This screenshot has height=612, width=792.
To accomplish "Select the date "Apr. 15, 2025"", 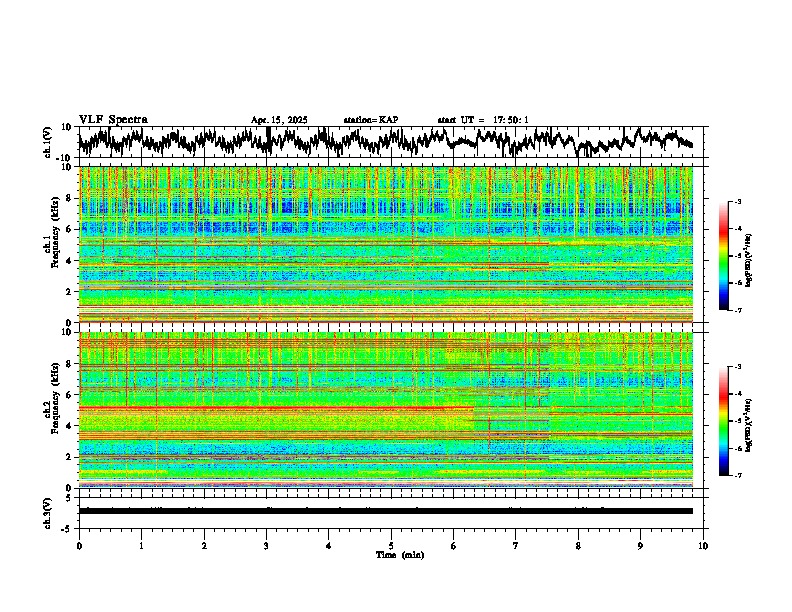I will pos(279,120).
